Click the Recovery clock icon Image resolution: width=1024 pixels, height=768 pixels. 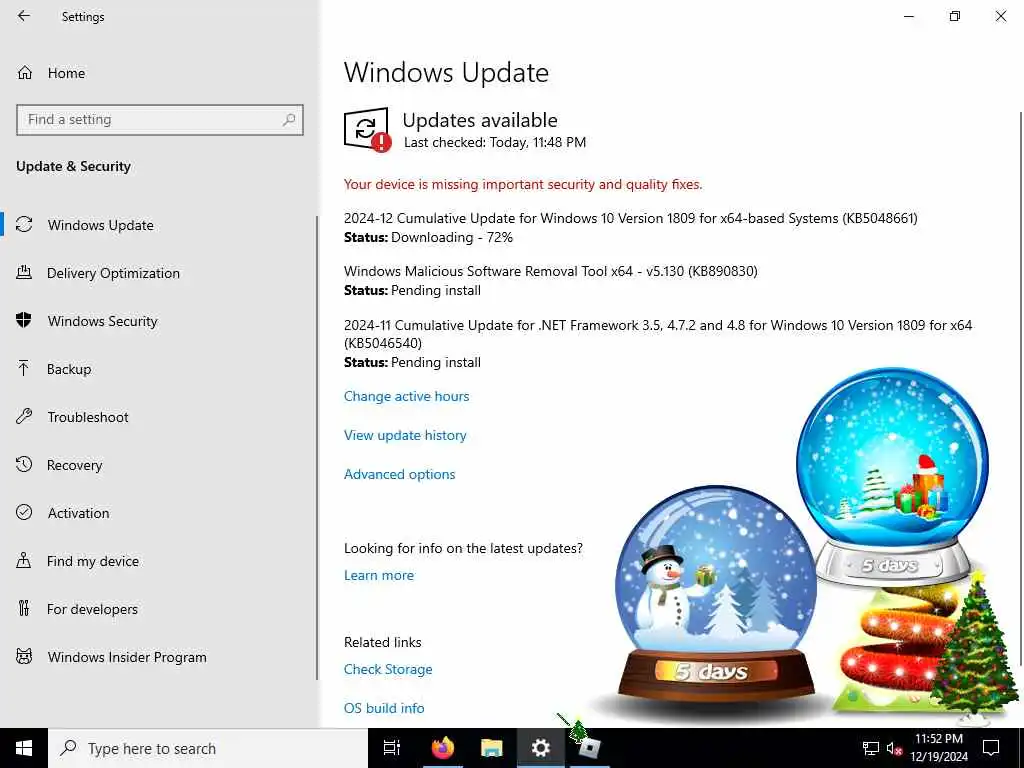pos(24,464)
